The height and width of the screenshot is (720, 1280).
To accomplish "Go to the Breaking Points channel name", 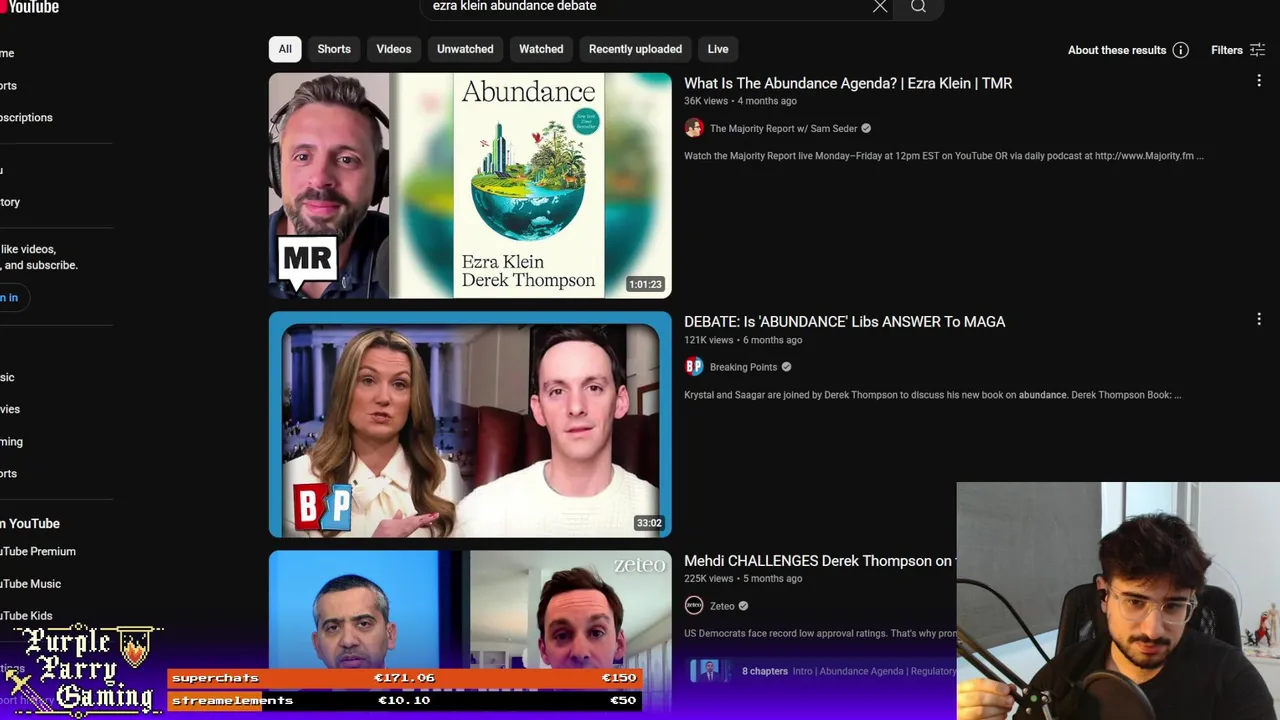I will tap(743, 367).
